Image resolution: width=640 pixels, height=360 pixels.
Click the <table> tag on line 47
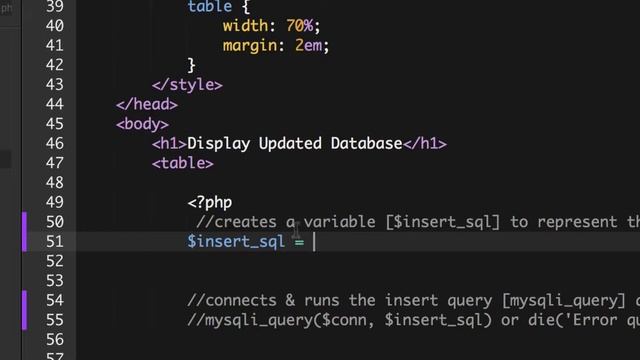pyautogui.click(x=182, y=163)
